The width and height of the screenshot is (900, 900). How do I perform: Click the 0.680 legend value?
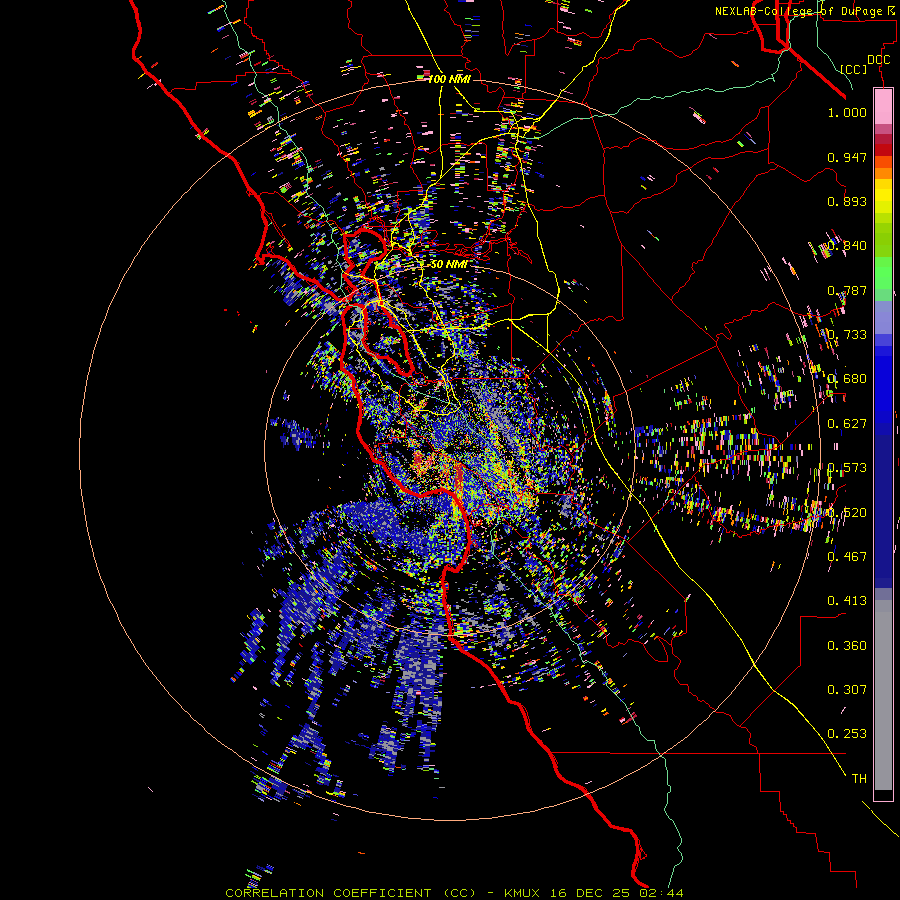(847, 379)
